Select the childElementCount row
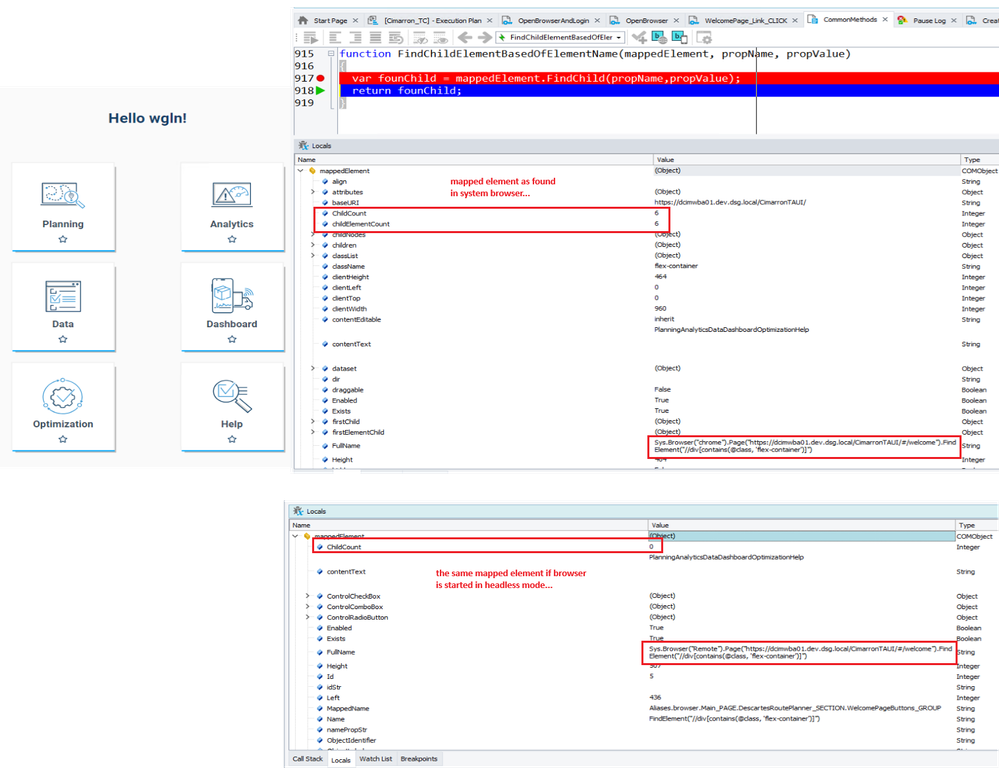This screenshot has height=779, width=999. (x=645, y=224)
